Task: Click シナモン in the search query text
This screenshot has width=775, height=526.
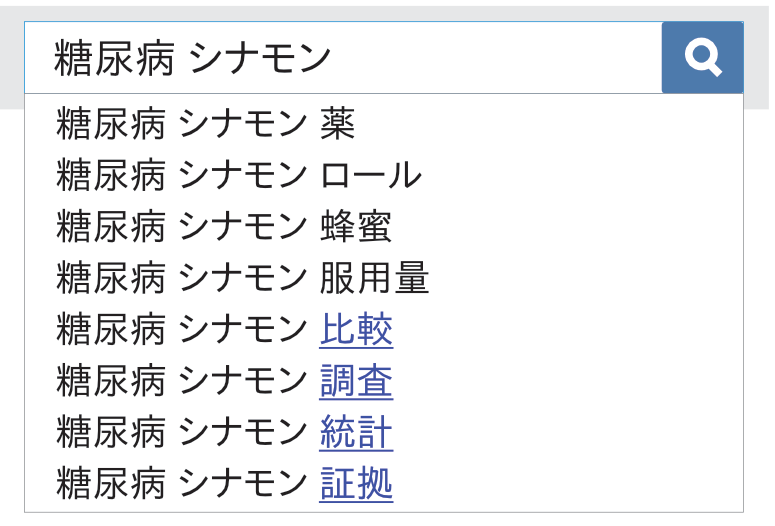Action: 259,58
